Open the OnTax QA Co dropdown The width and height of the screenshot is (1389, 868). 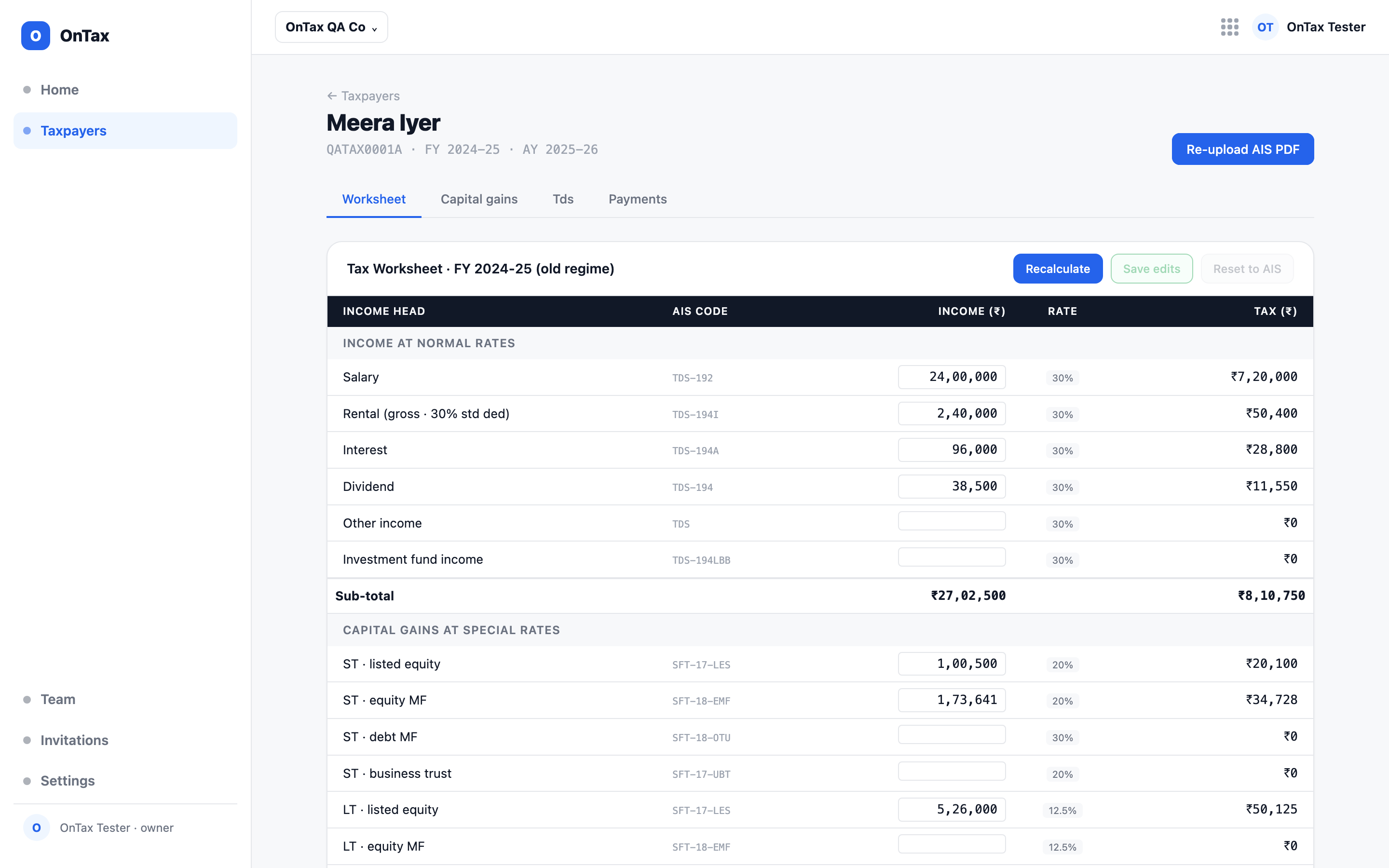(331, 27)
